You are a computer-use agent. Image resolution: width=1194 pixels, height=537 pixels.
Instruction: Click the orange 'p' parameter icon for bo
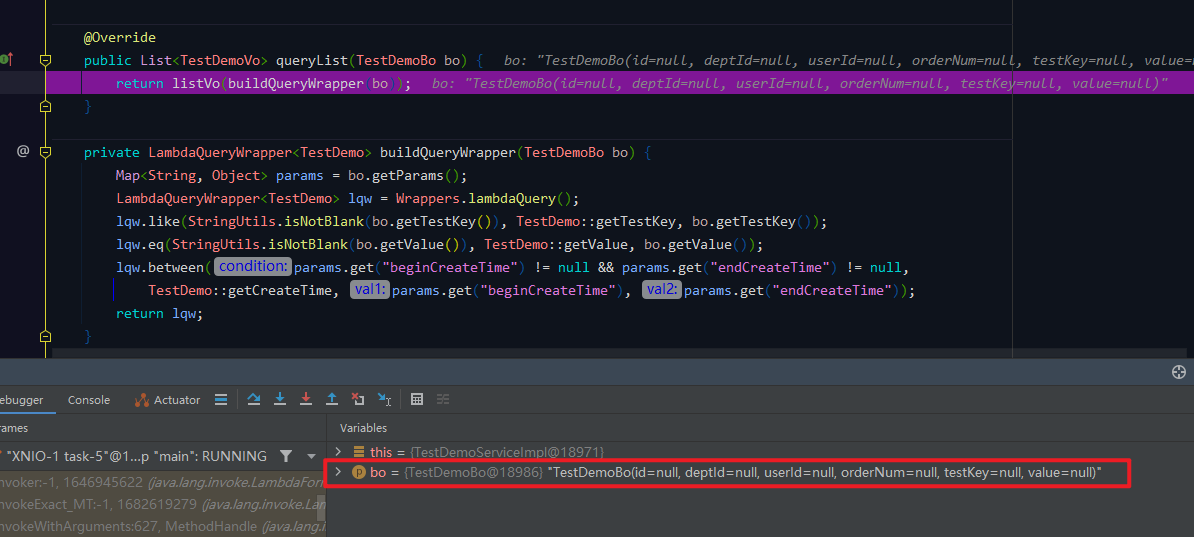tap(359, 473)
